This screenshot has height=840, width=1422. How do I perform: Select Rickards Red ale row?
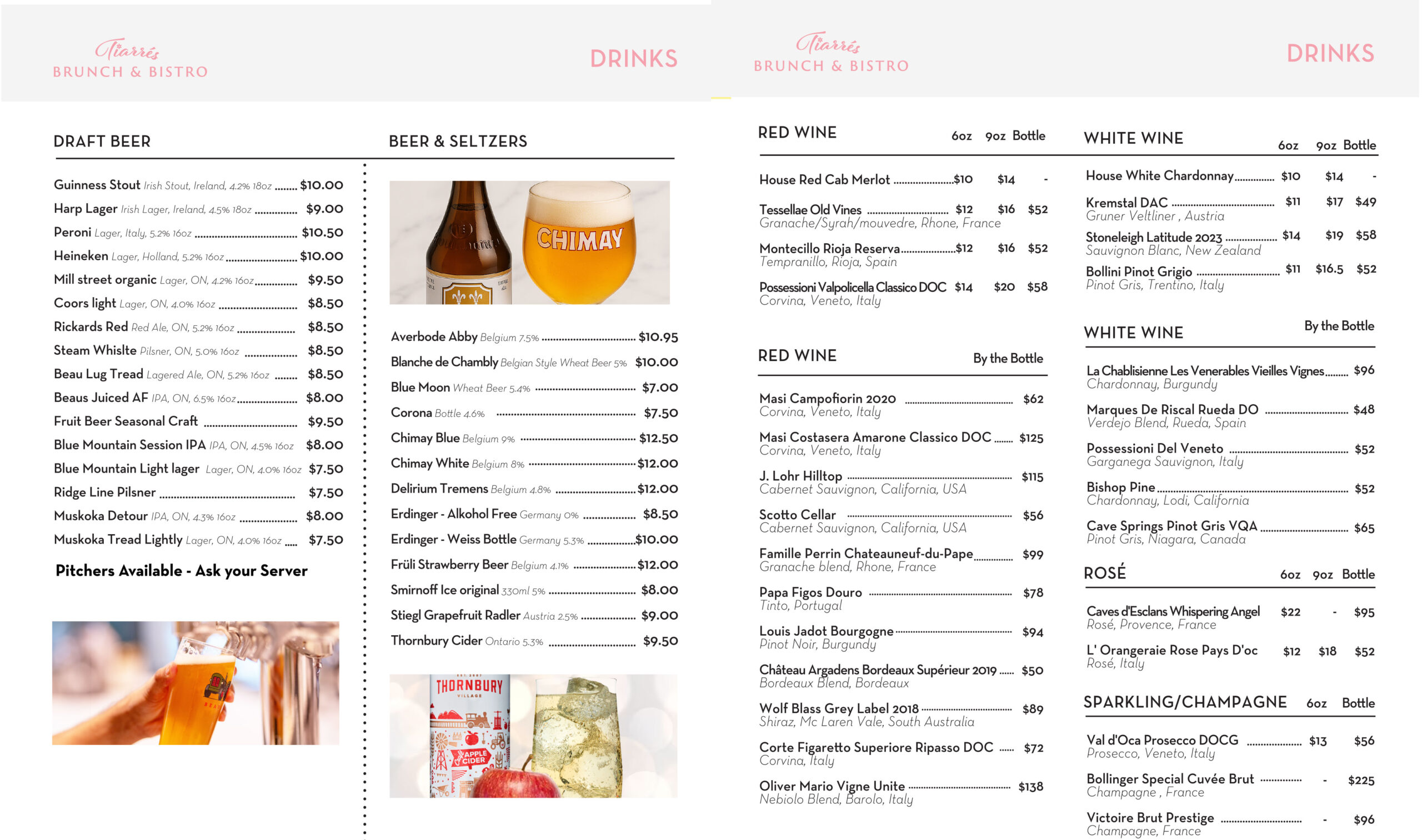tap(198, 327)
